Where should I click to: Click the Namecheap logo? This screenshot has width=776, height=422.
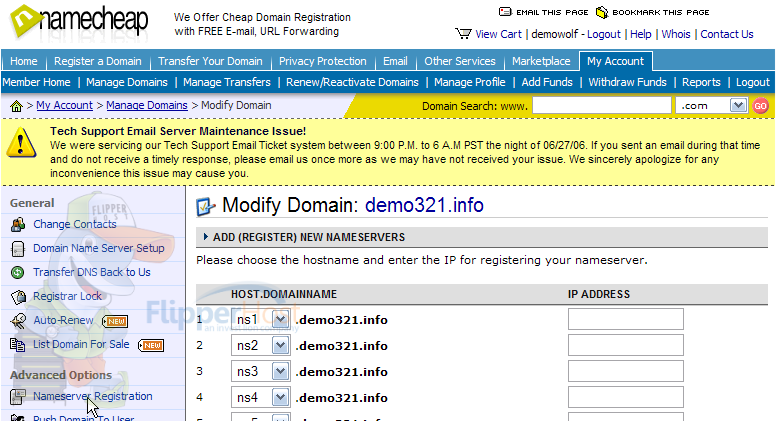79,22
